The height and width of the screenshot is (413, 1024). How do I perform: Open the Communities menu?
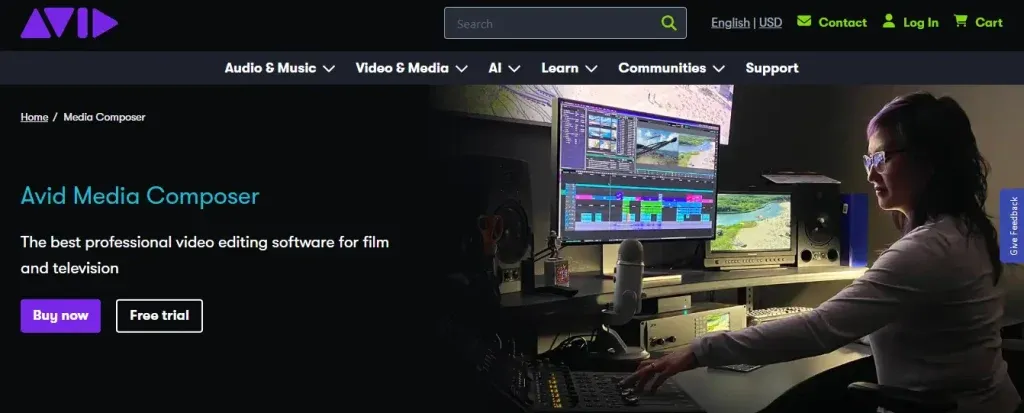(662, 68)
